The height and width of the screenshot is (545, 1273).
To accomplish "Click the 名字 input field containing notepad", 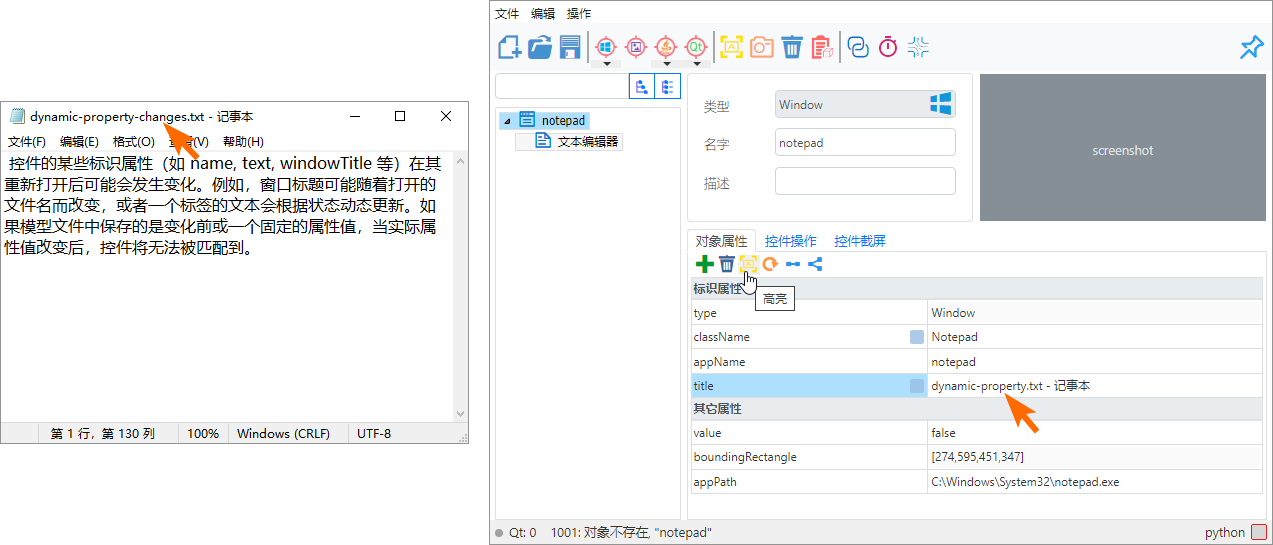I will [864, 143].
